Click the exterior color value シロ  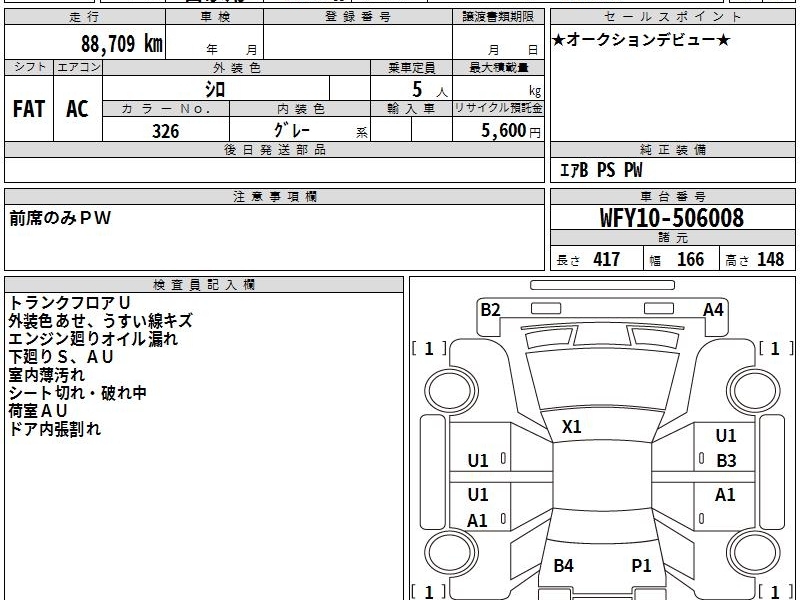(215, 89)
